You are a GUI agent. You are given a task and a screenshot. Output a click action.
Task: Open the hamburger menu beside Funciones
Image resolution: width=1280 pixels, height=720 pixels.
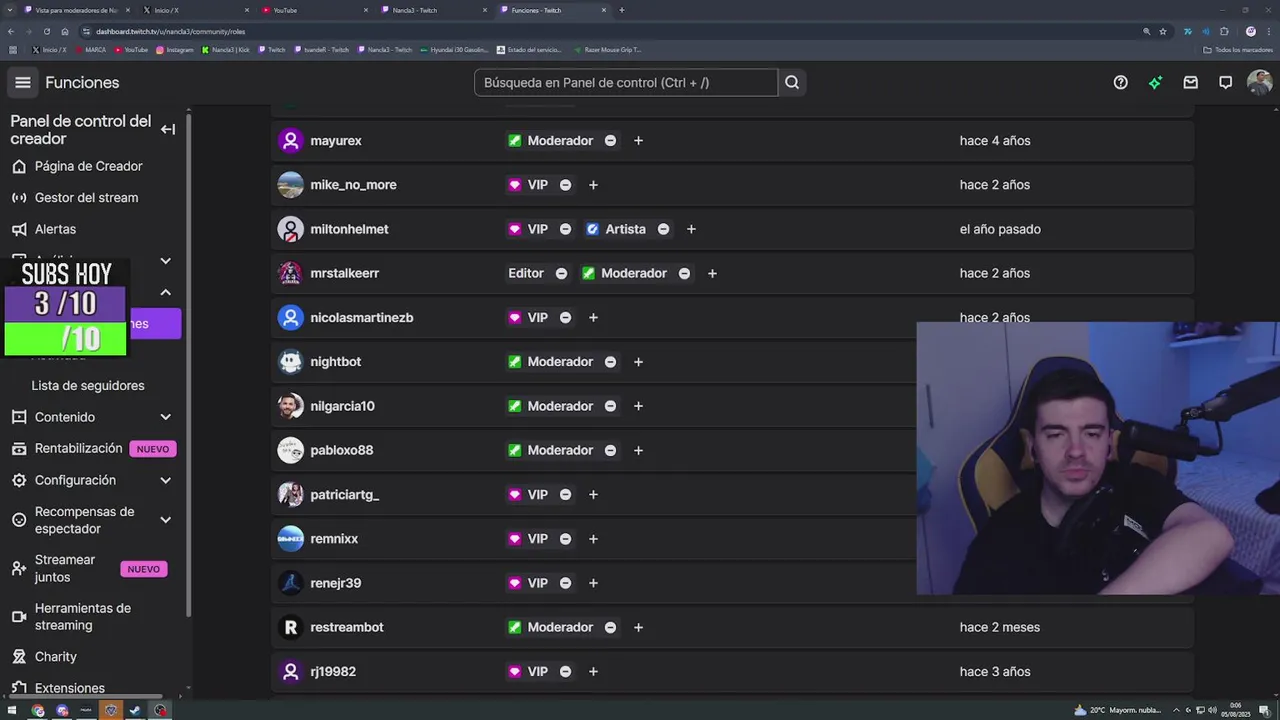click(23, 82)
